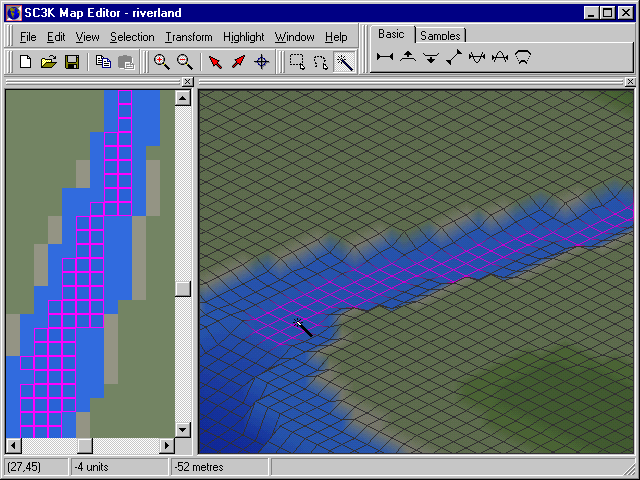This screenshot has width=640, height=480.
Task: Click the overview pane's scroll left arrow
Action: coord(13,445)
